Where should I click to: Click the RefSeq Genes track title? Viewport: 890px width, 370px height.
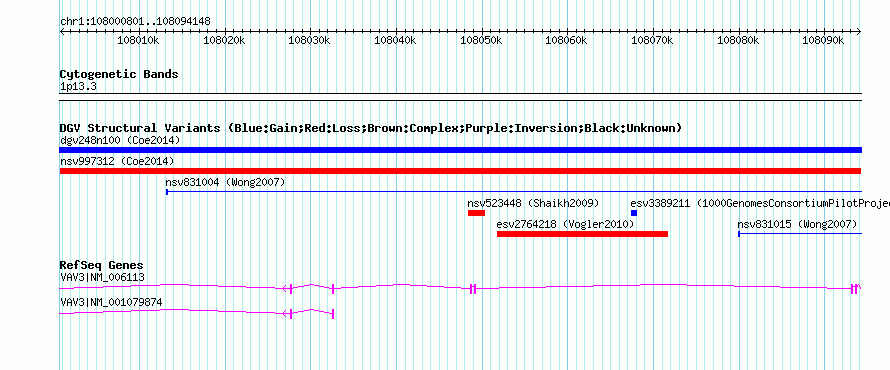point(102,266)
